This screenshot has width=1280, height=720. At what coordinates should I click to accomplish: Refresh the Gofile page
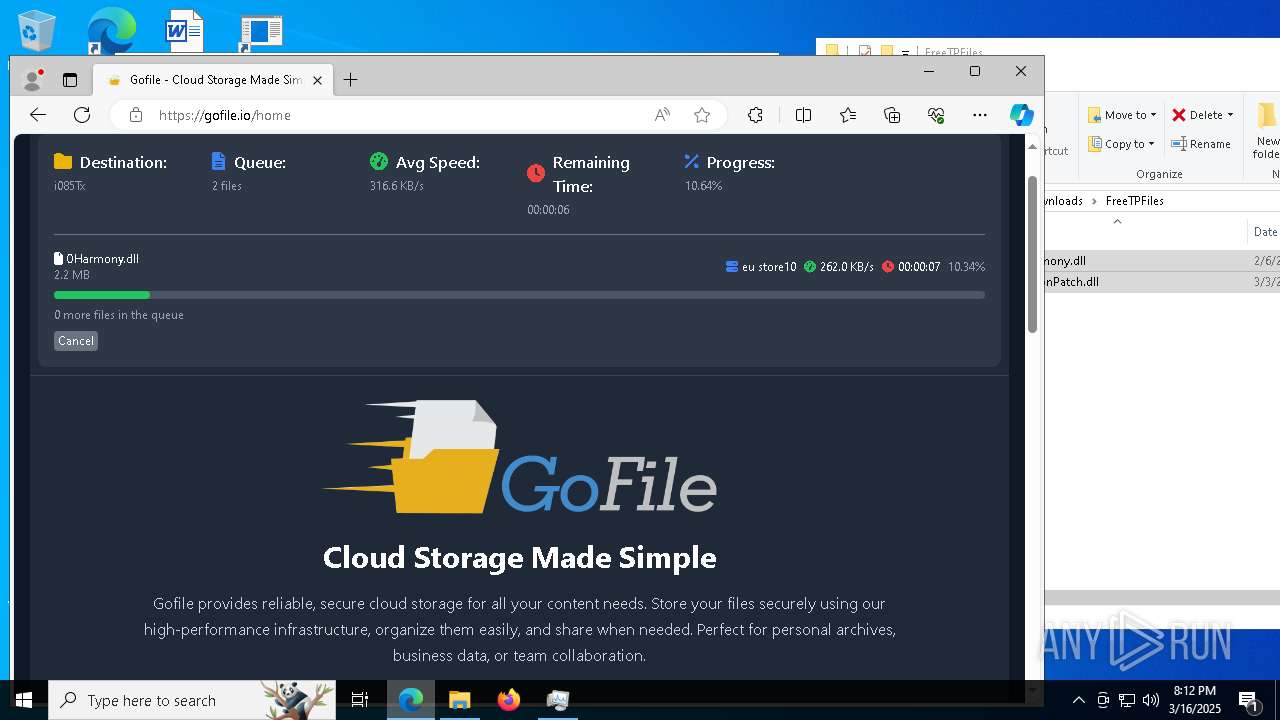tap(82, 115)
